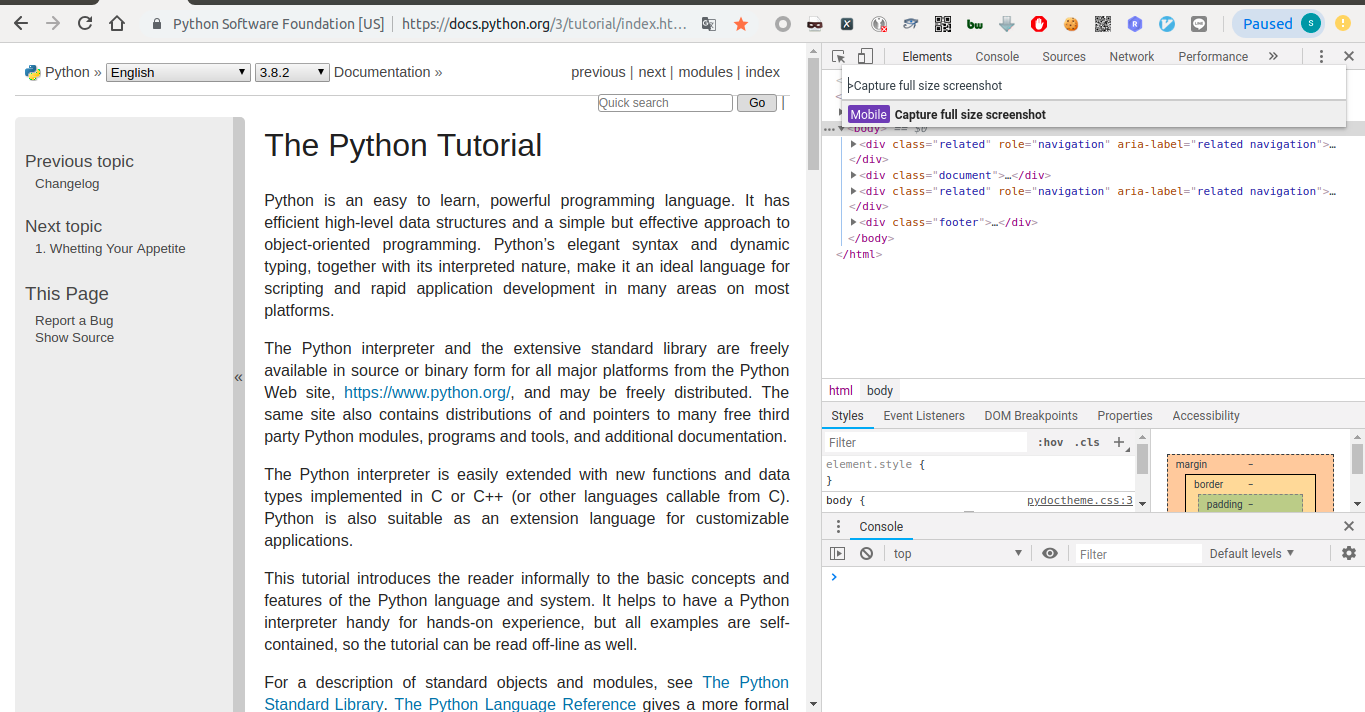Open the https://www.python.org/ link

[427, 392]
